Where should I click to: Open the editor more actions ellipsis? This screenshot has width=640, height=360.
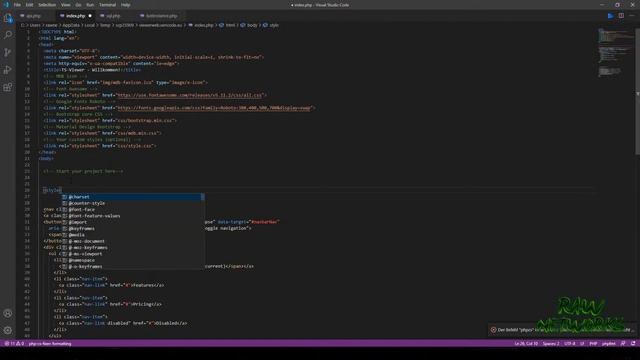pos(631,16)
